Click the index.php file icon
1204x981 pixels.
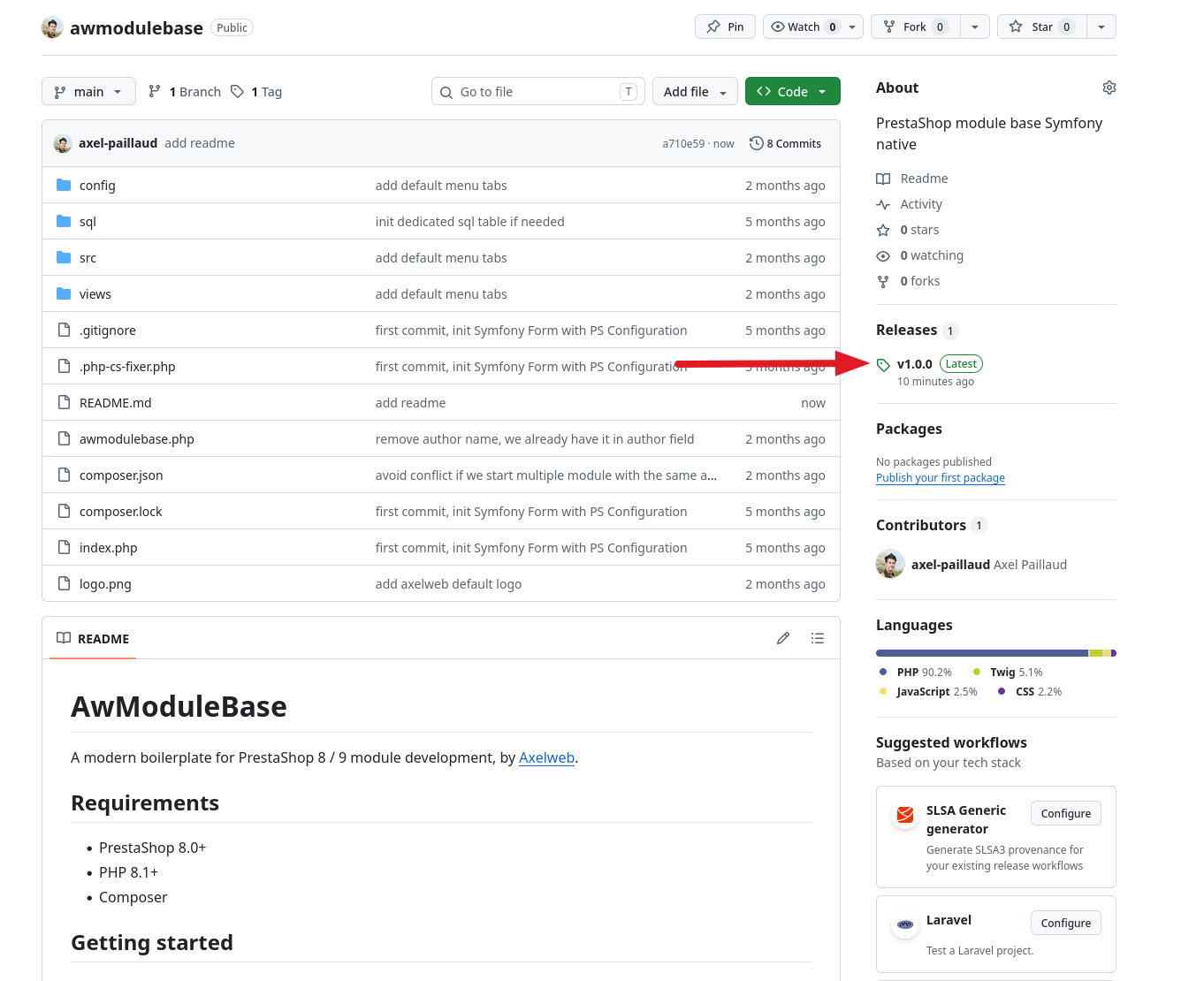64,547
